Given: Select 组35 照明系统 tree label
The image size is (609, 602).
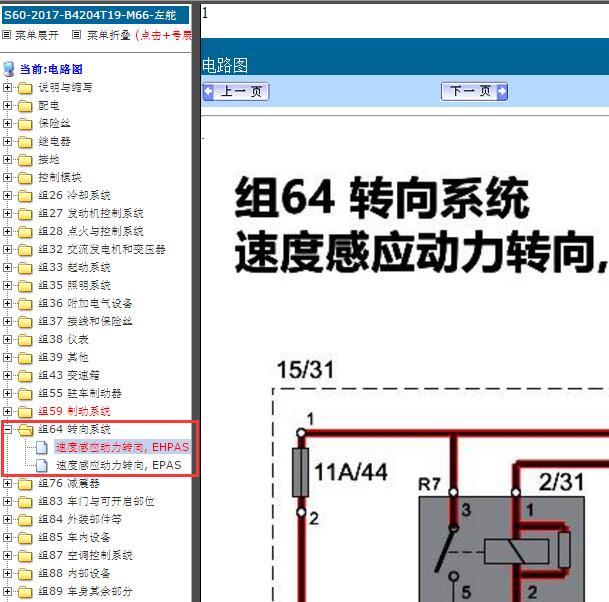Looking at the screenshot, I should coord(74,285).
